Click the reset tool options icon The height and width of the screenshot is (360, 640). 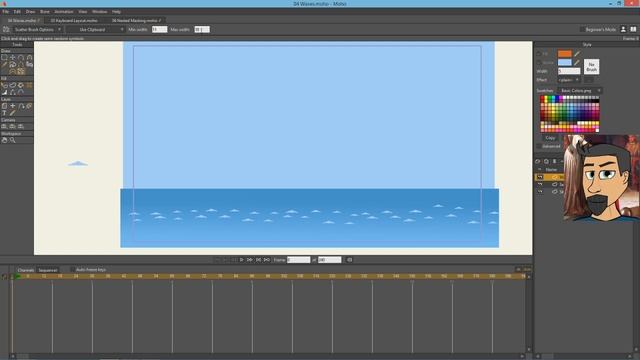(x=6, y=29)
